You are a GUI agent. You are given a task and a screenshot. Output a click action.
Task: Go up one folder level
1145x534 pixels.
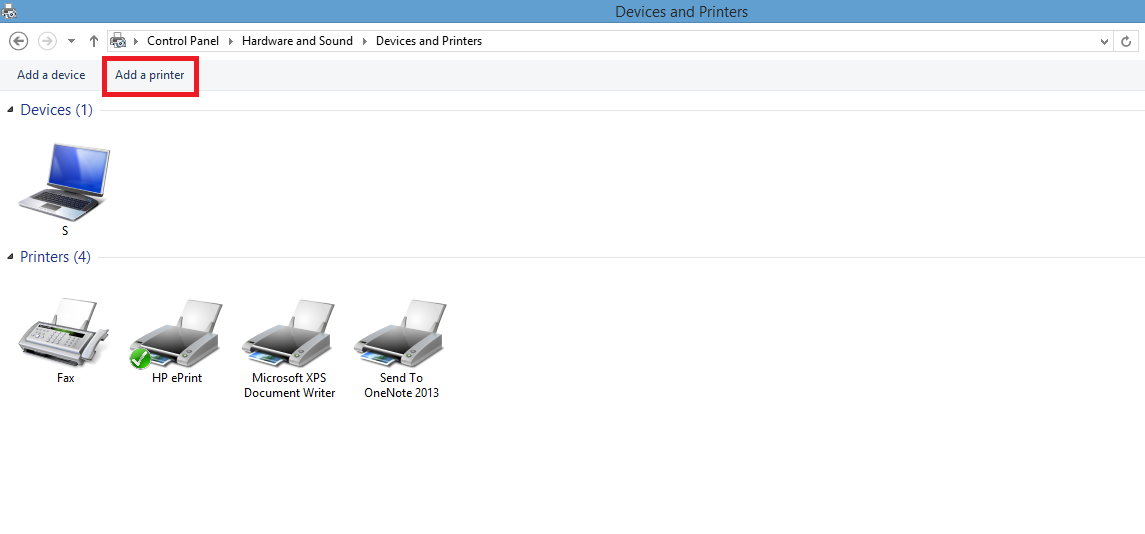(x=94, y=41)
